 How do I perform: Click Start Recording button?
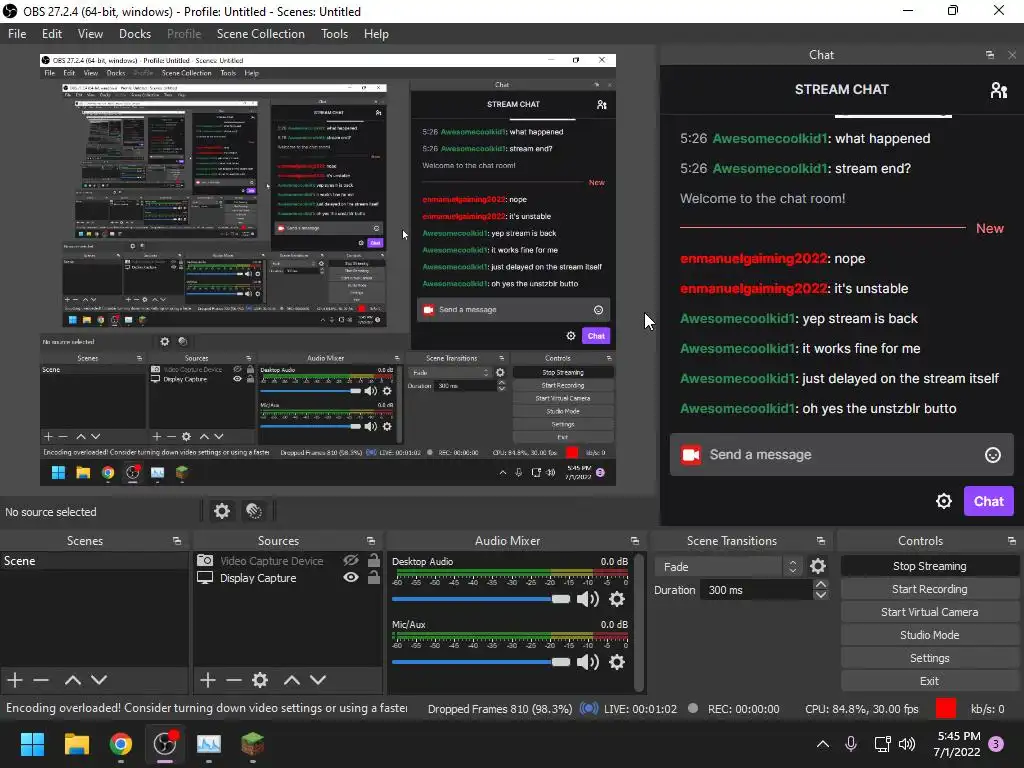[929, 589]
